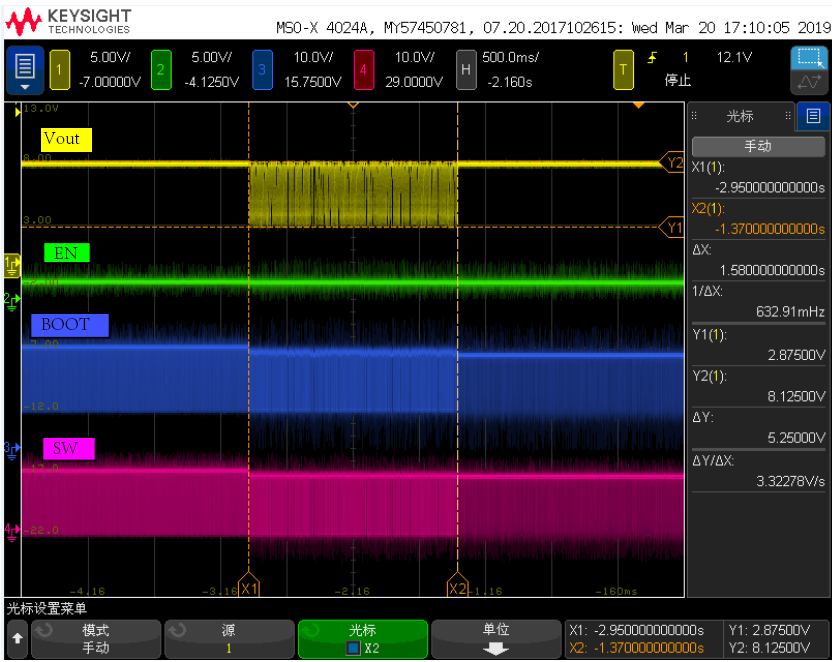Select channel 3 blue badge

click(x=262, y=70)
